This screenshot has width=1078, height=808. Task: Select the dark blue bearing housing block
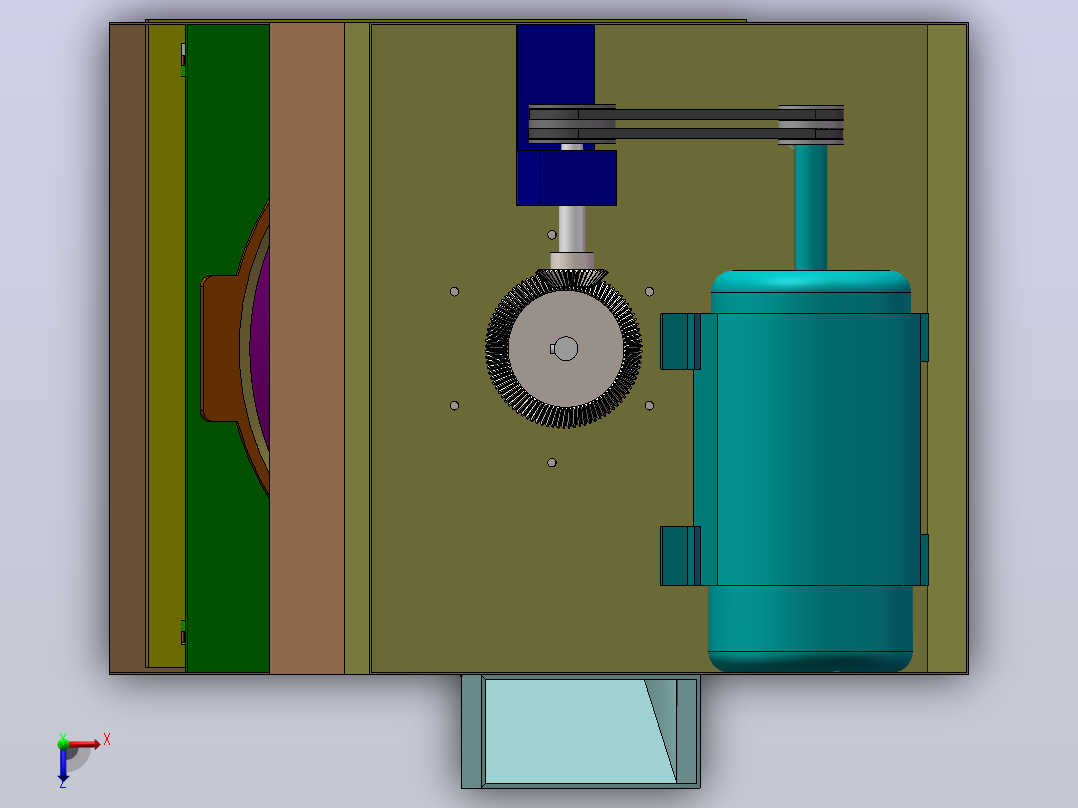[565, 177]
